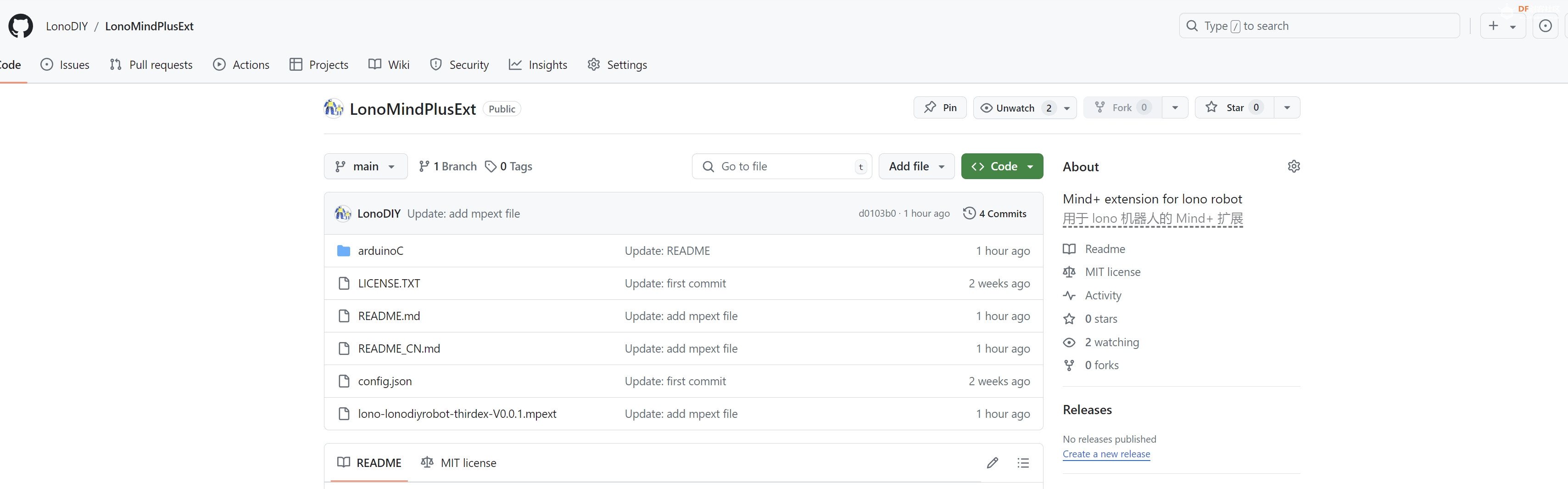Click the fork icon next to 0 forks
The width and height of the screenshot is (1568, 489).
(x=1069, y=365)
